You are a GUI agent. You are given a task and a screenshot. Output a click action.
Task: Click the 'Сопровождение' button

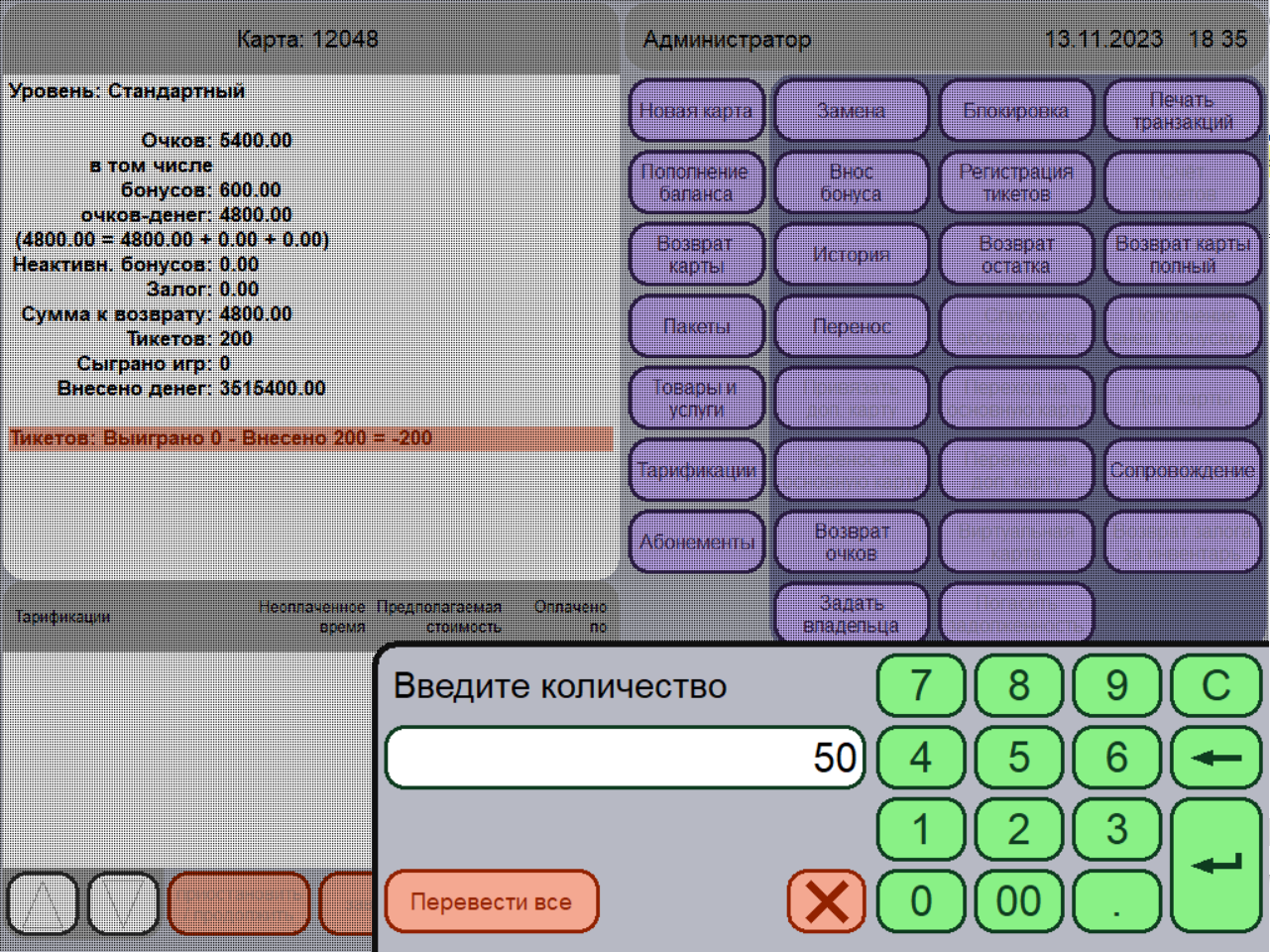(x=1182, y=470)
